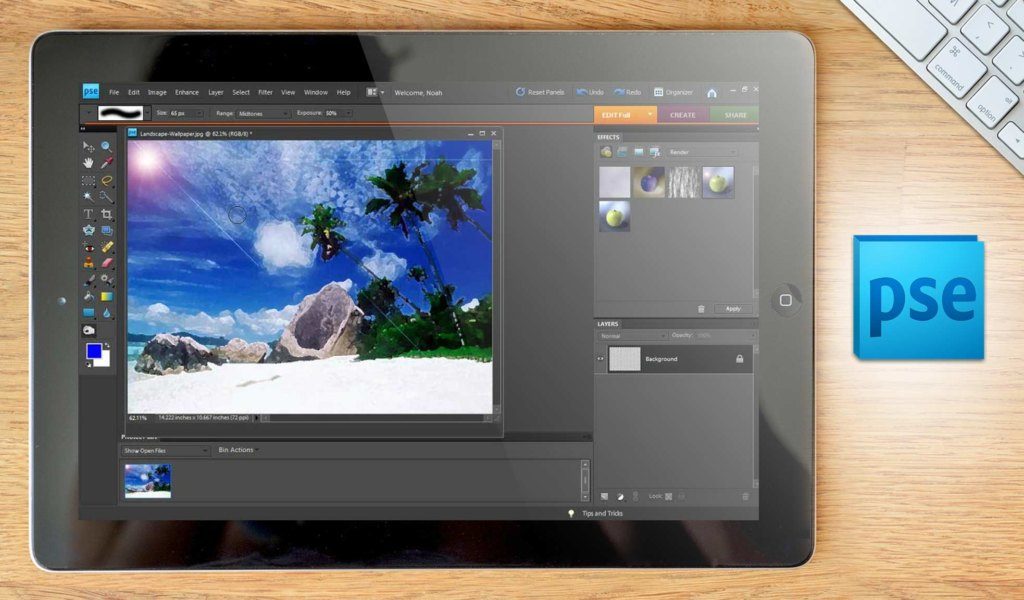Toggle lock transparent pixels checkerboard in Layers
1024x600 pixels.
point(669,497)
